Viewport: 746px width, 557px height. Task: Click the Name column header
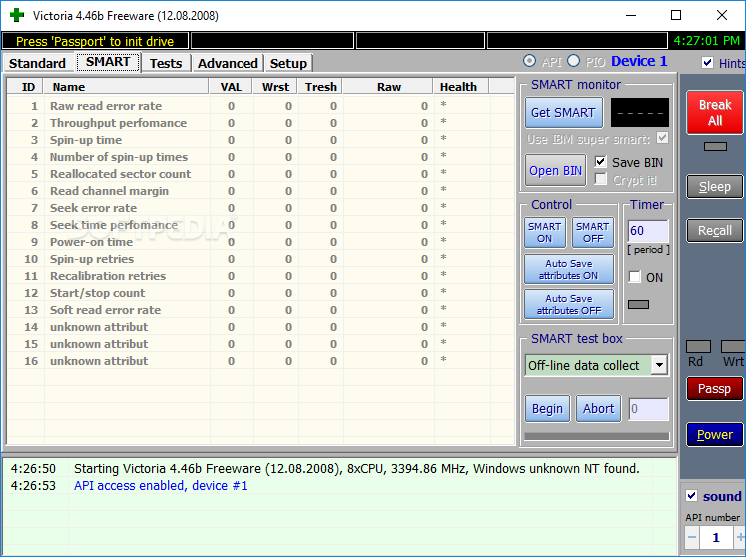coord(126,87)
